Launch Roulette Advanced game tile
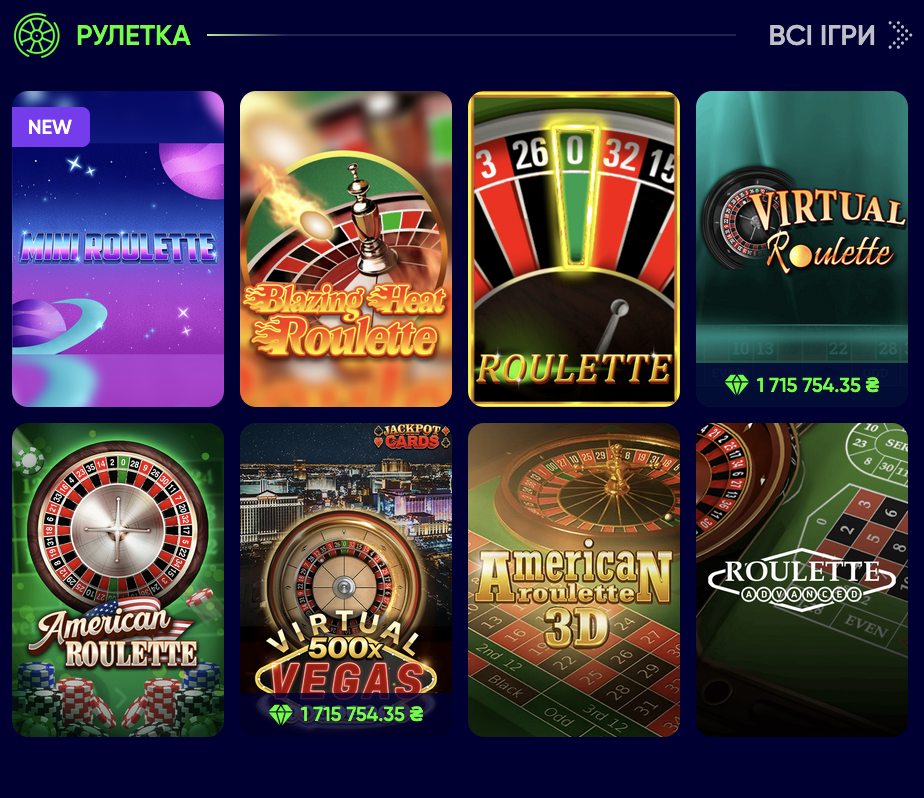924x798 pixels. (x=802, y=580)
